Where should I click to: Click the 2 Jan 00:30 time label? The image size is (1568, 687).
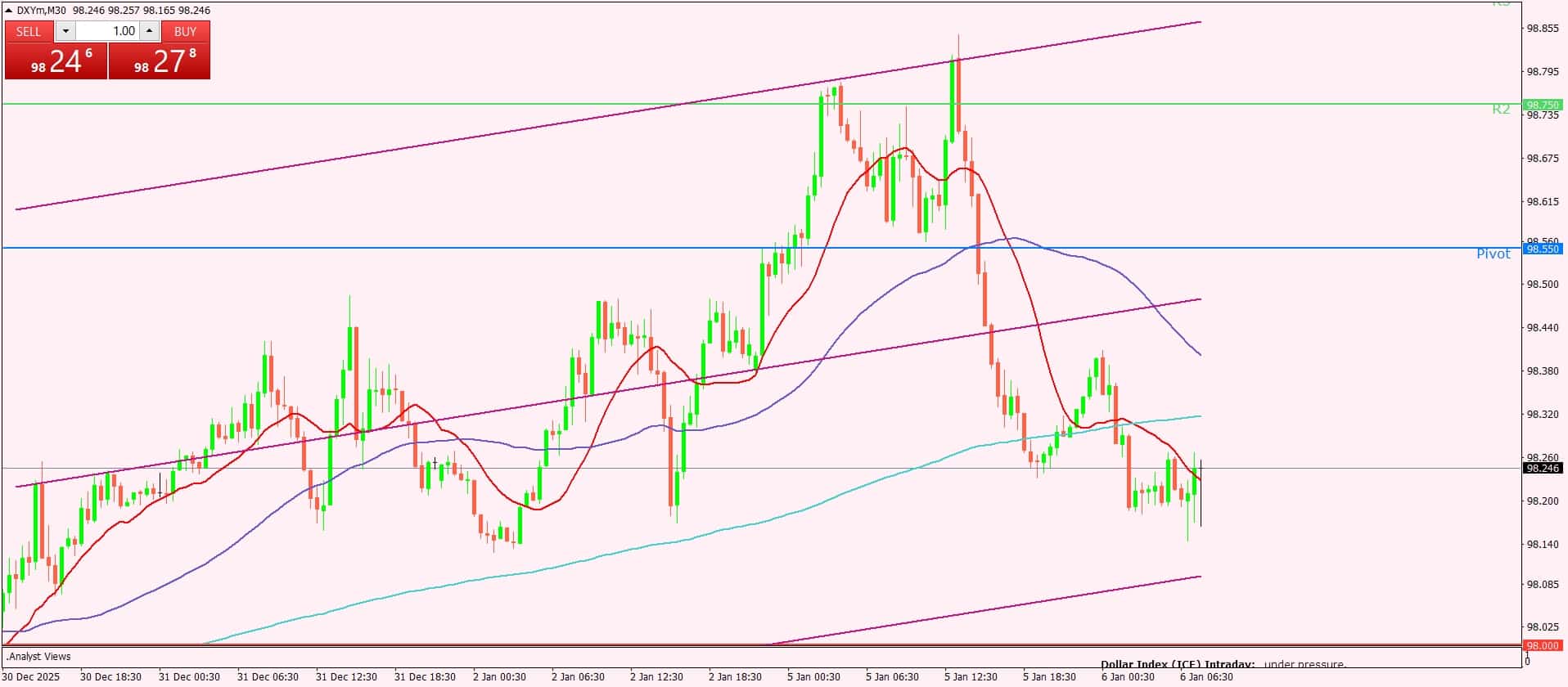pos(499,677)
